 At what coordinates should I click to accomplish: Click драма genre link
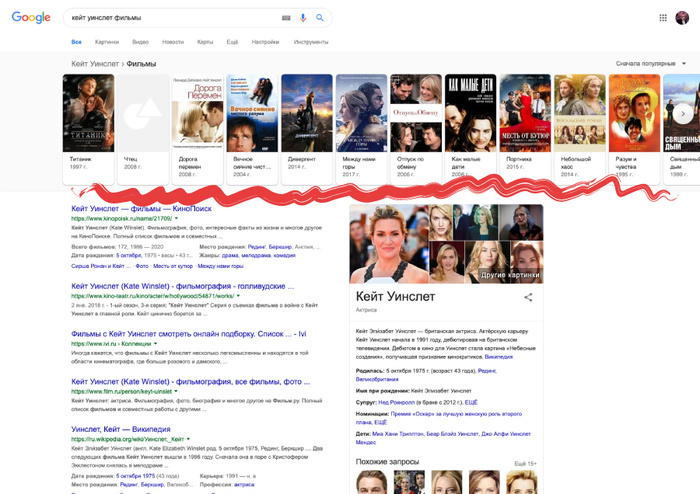pyautogui.click(x=230, y=255)
